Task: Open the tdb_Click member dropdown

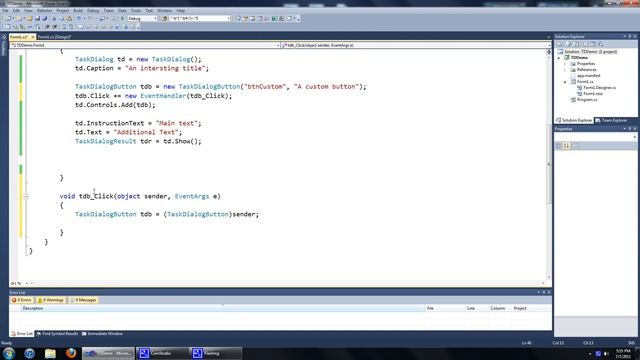Action: (548, 45)
